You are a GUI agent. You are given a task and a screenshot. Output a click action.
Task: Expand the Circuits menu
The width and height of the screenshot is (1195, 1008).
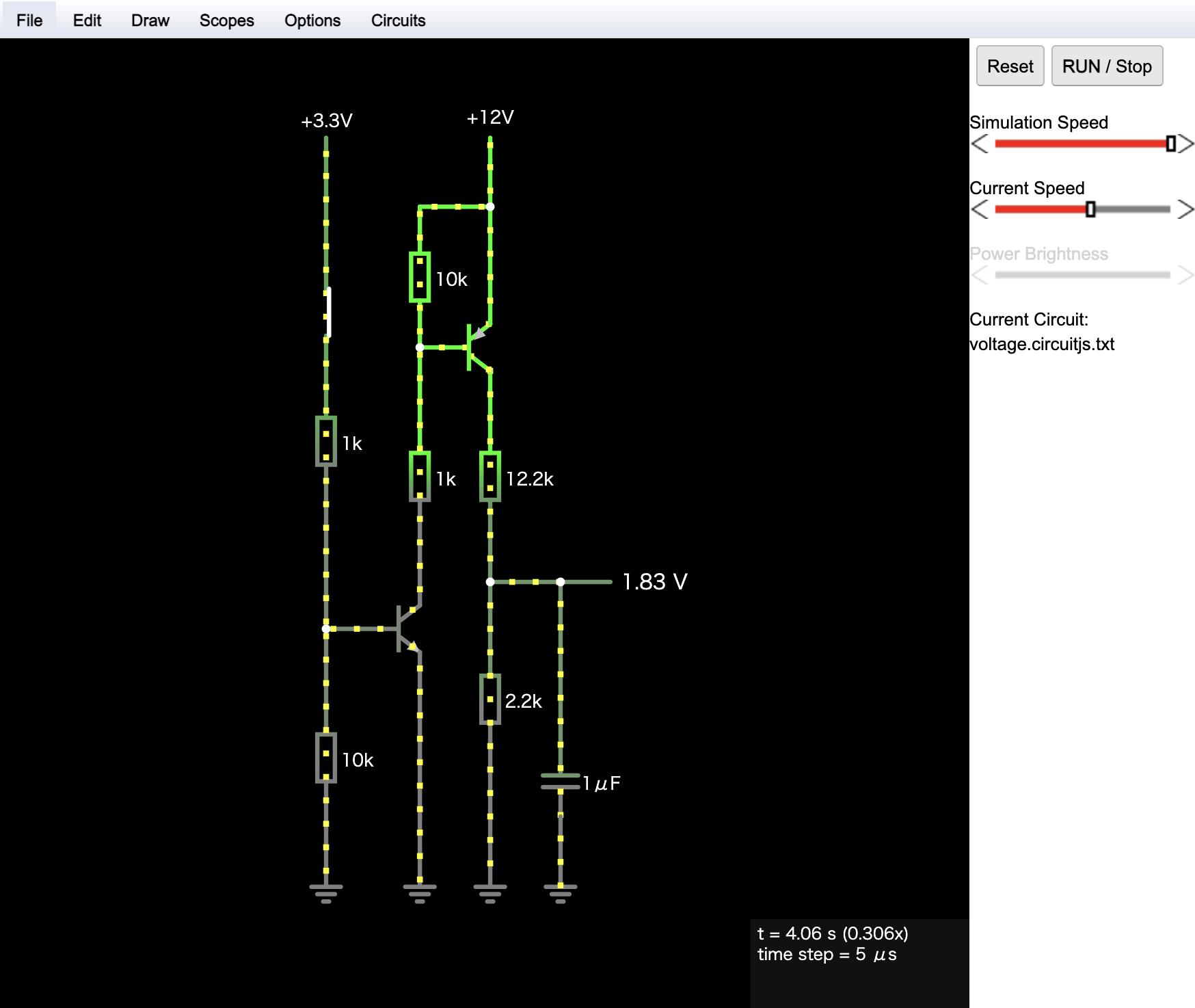click(x=398, y=21)
